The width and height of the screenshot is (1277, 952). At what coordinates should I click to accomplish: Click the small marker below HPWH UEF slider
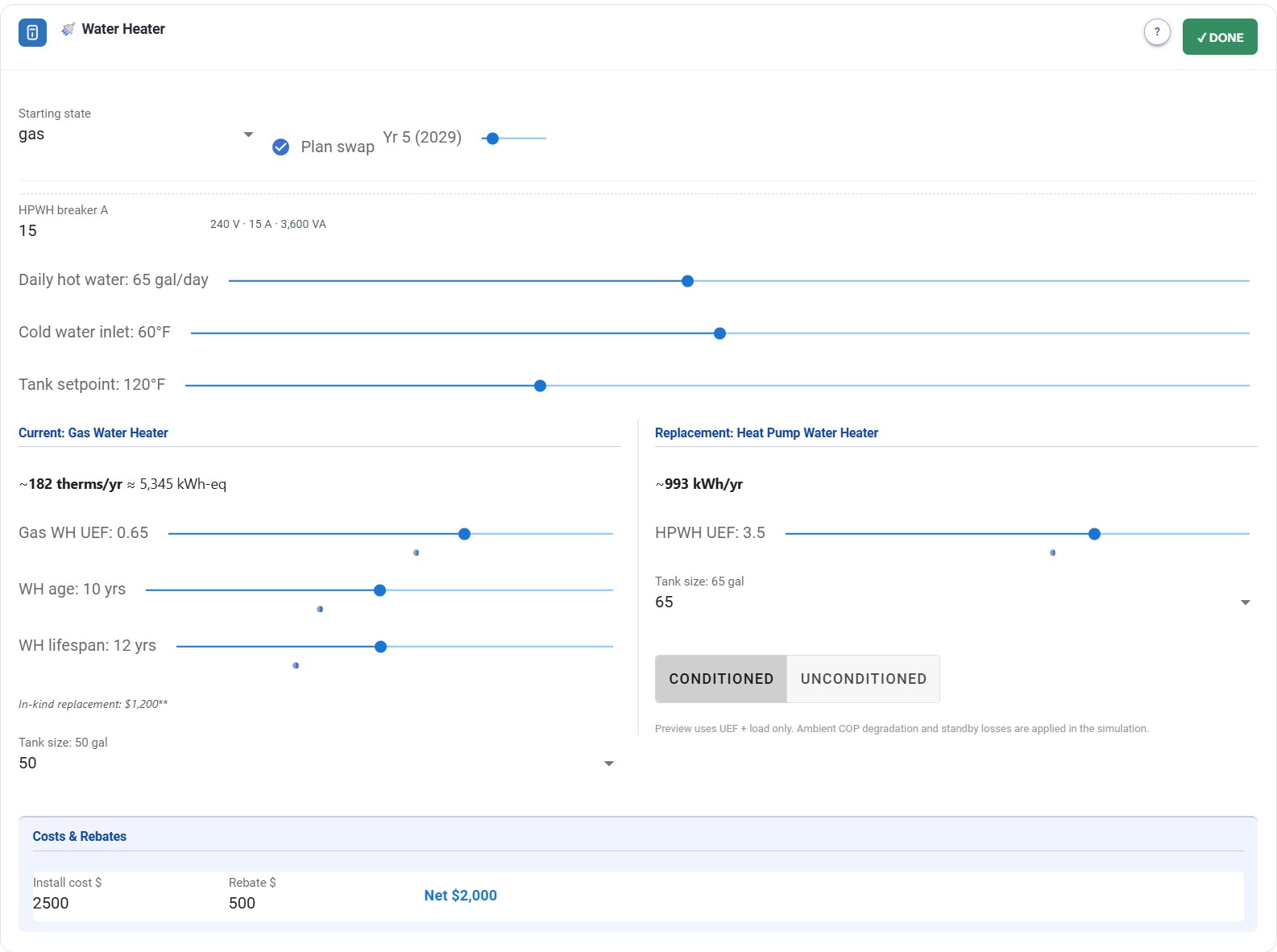[x=1052, y=553]
